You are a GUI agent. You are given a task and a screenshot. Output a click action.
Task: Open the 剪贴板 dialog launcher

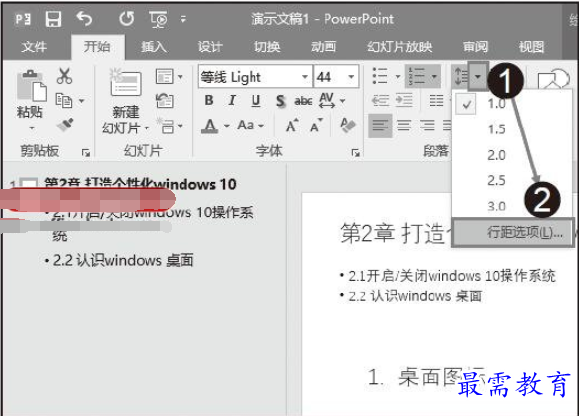86,152
